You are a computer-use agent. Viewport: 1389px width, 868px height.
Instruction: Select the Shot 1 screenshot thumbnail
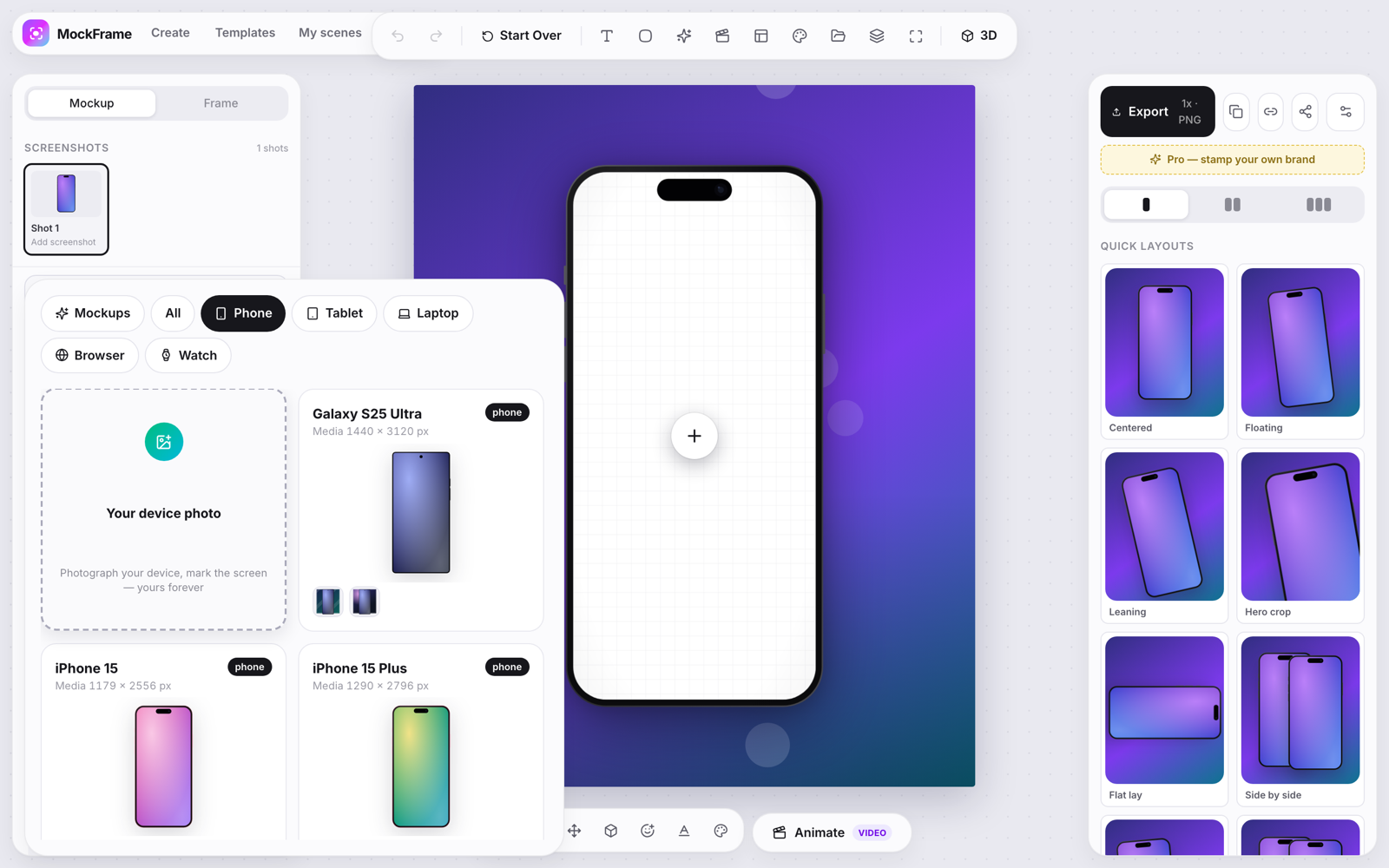point(66,209)
